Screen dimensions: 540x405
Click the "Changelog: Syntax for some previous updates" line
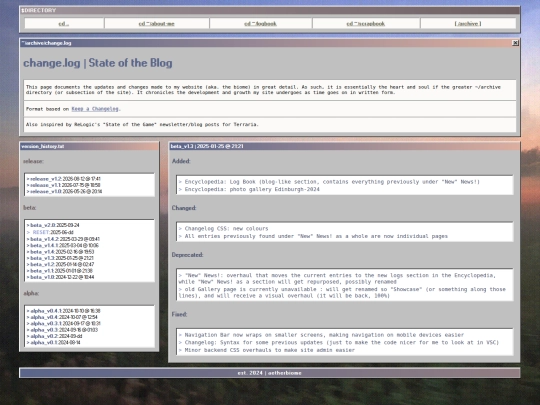coord(339,343)
